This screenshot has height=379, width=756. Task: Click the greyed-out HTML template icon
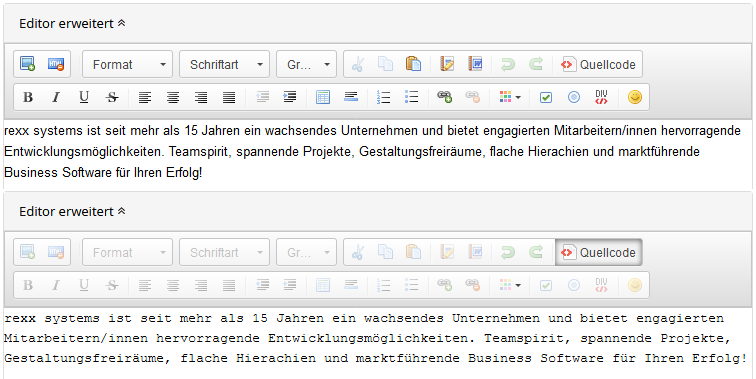tap(56, 252)
